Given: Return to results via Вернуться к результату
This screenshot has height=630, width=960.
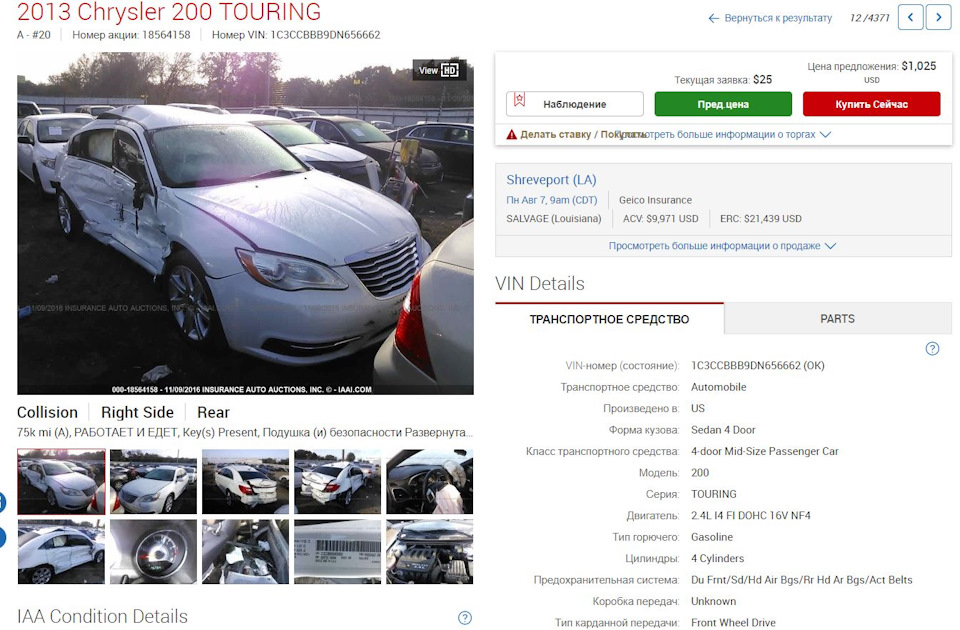Looking at the screenshot, I should coord(770,18).
